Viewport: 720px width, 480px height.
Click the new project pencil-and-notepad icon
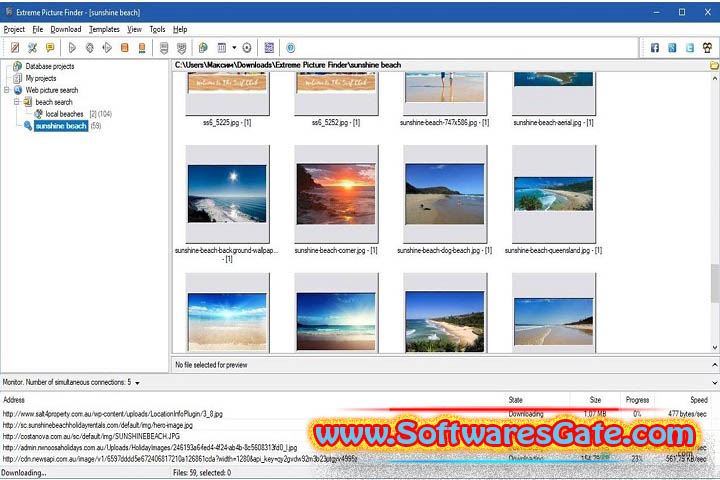click(15, 48)
